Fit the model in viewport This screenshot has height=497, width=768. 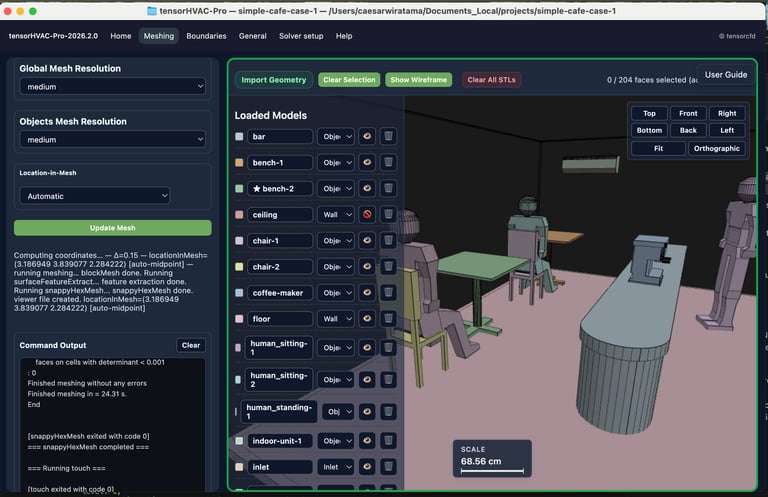coord(658,148)
